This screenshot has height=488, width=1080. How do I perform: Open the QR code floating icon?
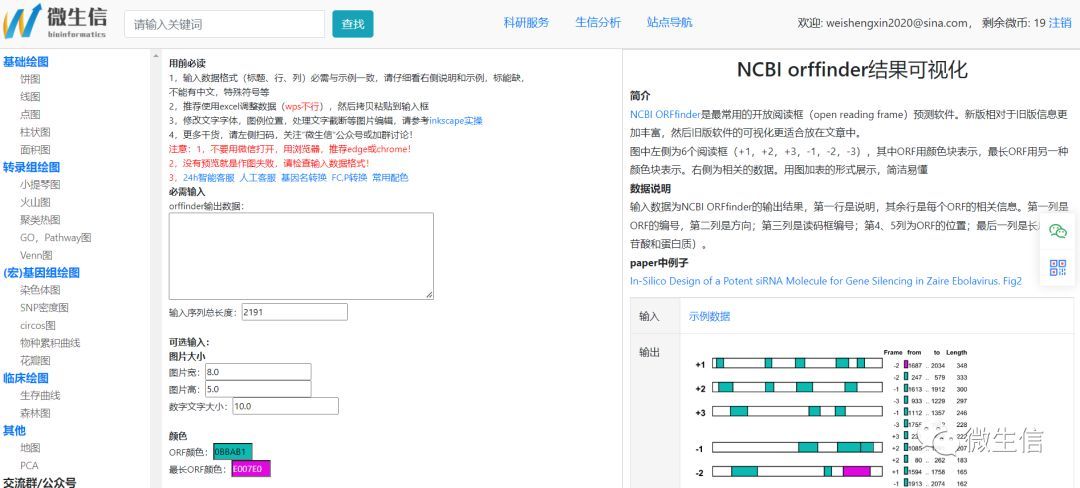(x=1057, y=268)
